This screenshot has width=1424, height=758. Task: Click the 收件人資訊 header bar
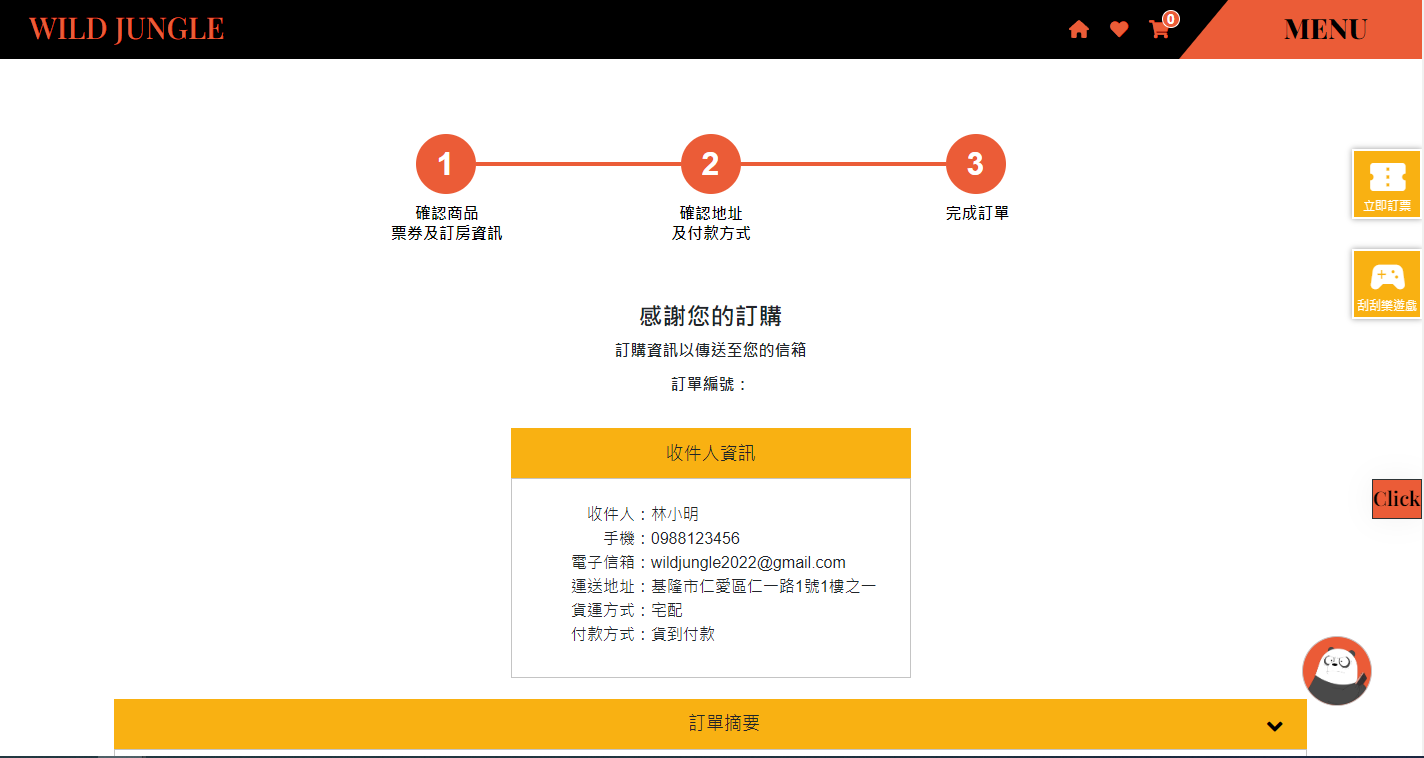click(x=711, y=453)
